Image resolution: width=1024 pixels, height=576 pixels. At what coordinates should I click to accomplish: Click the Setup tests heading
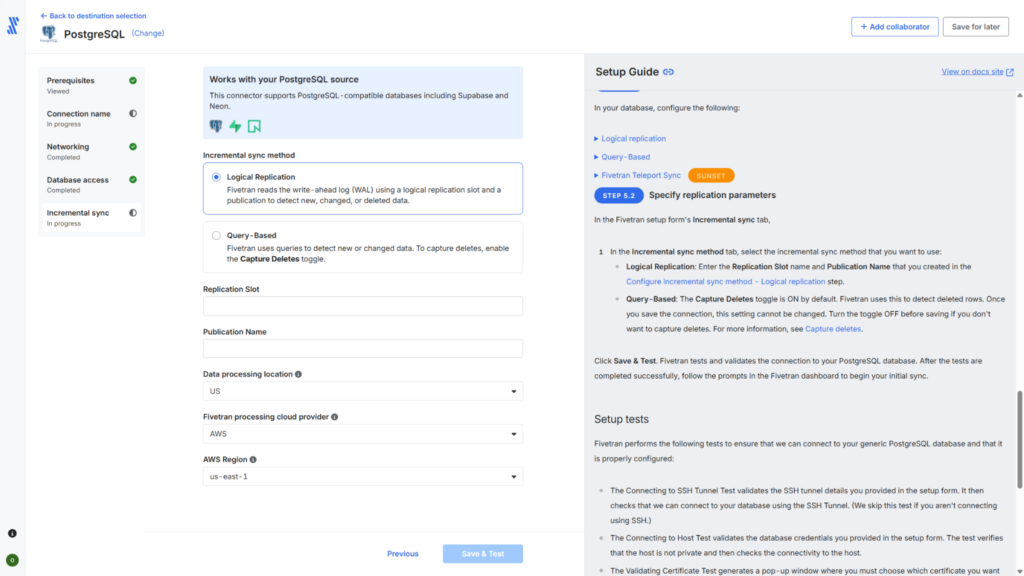tap(621, 419)
